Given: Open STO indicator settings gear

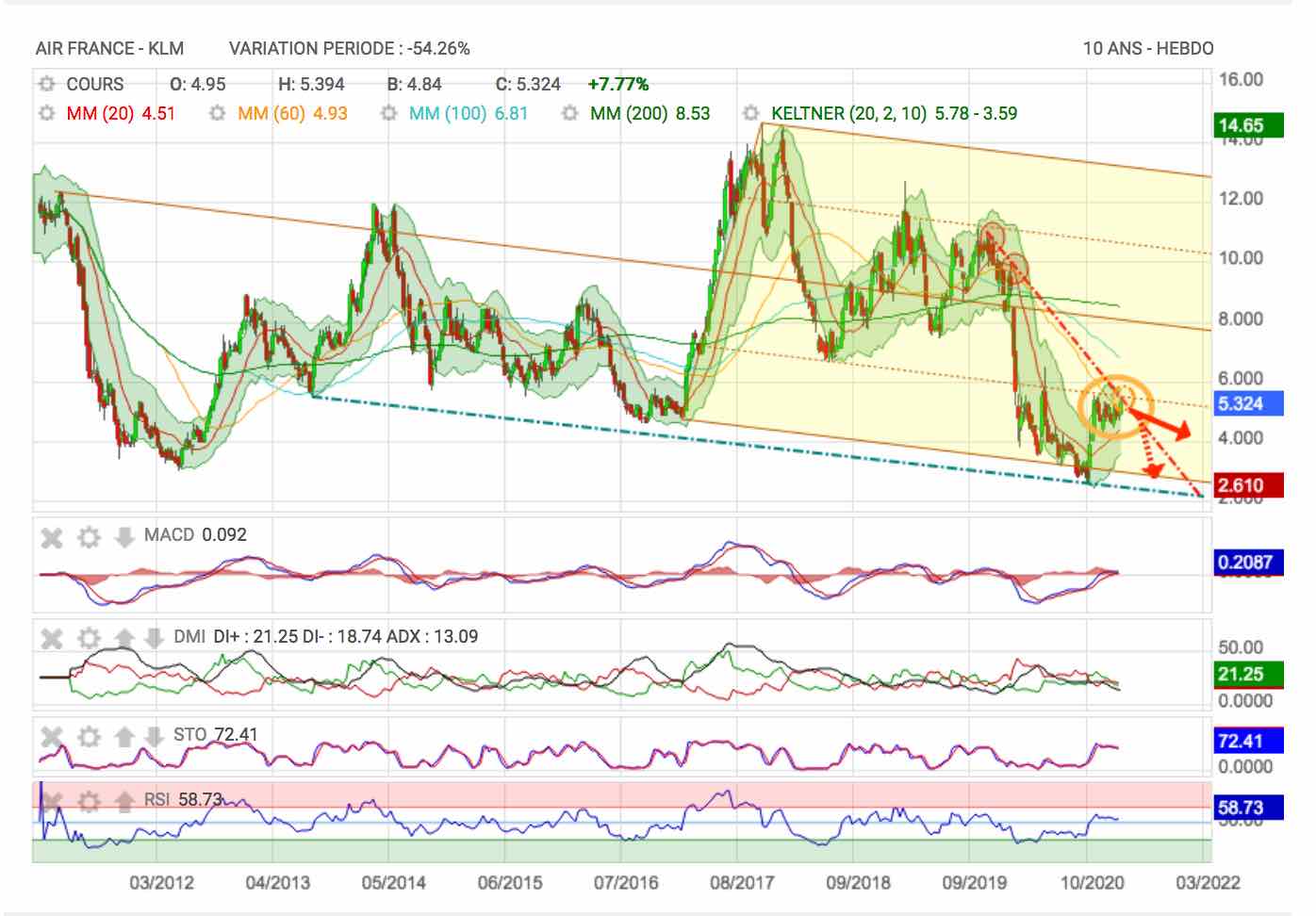Looking at the screenshot, I should click(89, 737).
